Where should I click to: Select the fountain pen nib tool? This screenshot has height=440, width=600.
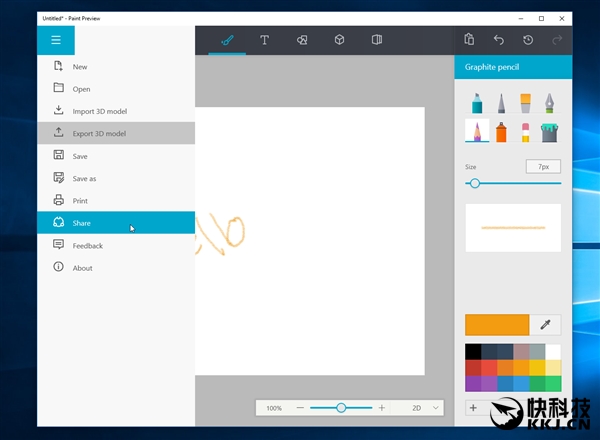[549, 103]
